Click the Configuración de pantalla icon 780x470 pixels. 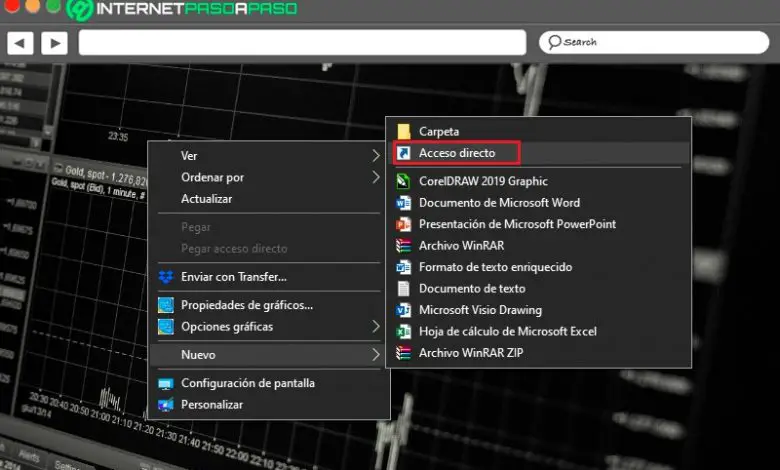point(166,383)
